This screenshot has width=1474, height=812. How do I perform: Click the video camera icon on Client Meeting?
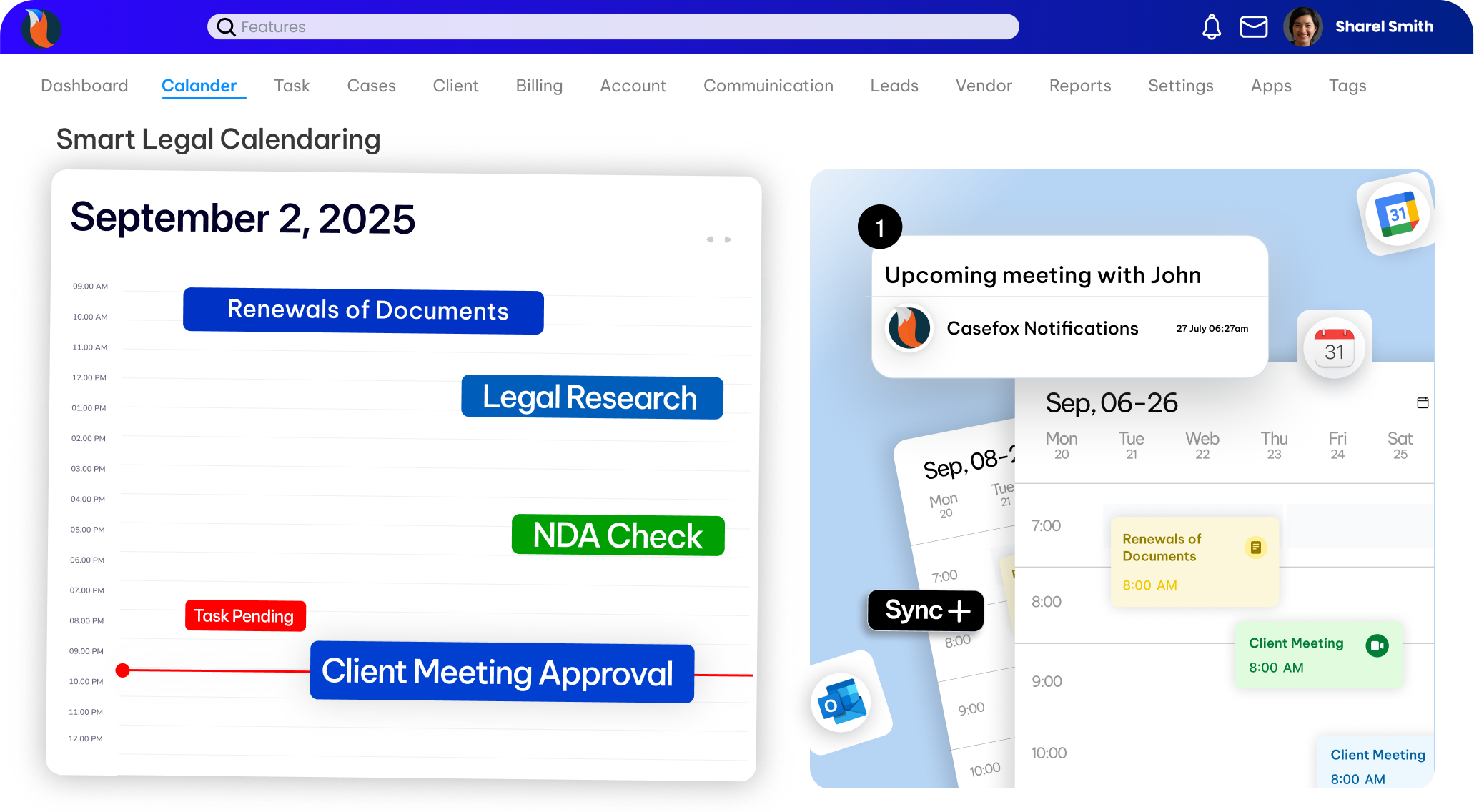[1377, 645]
